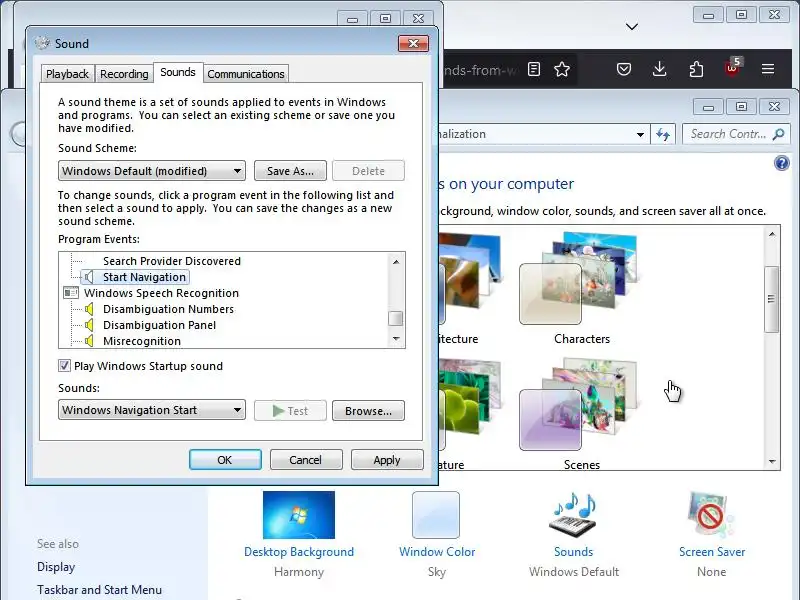The width and height of the screenshot is (800, 600).
Task: Click the Window Color Sky swatch
Action: pyautogui.click(x=436, y=515)
